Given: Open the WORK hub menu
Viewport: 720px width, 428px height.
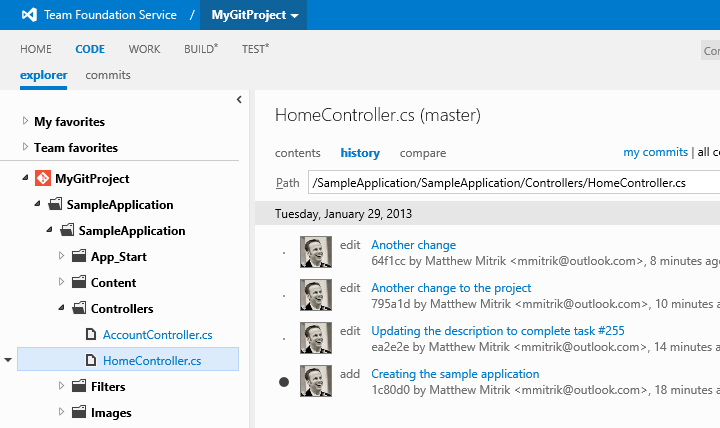Looking at the screenshot, I should (144, 49).
